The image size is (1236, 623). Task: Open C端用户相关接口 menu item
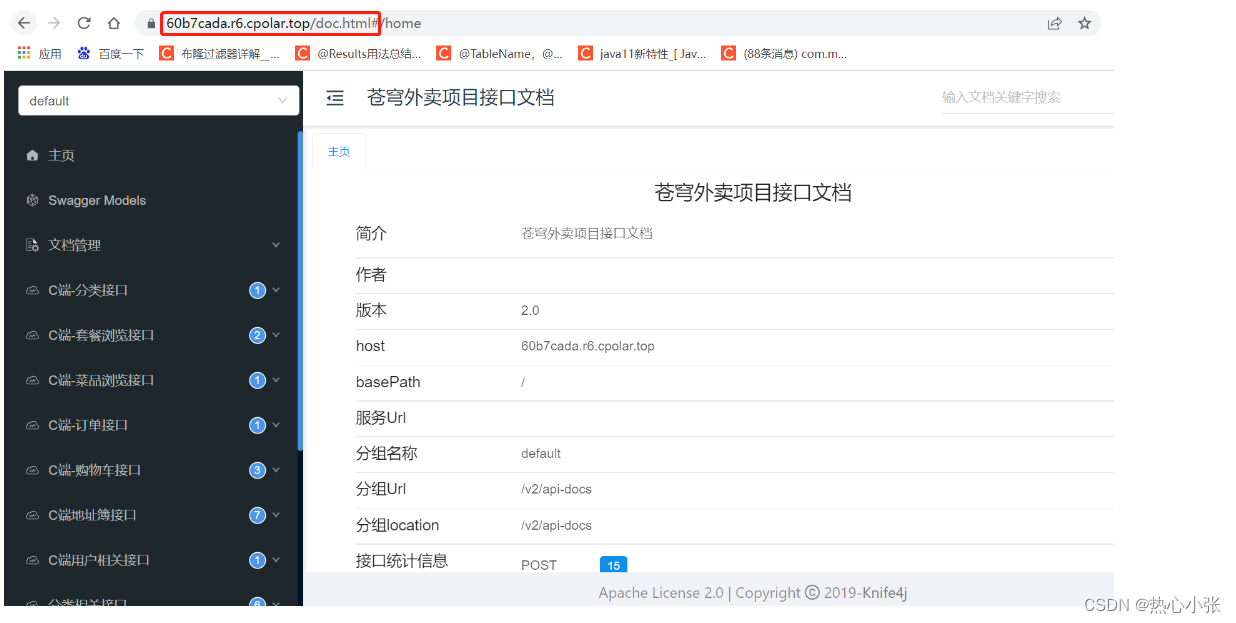(x=151, y=560)
